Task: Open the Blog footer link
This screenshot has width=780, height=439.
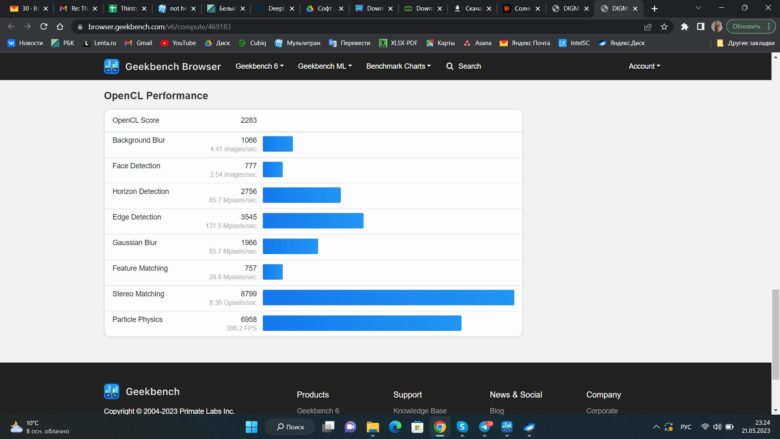Action: (x=496, y=411)
